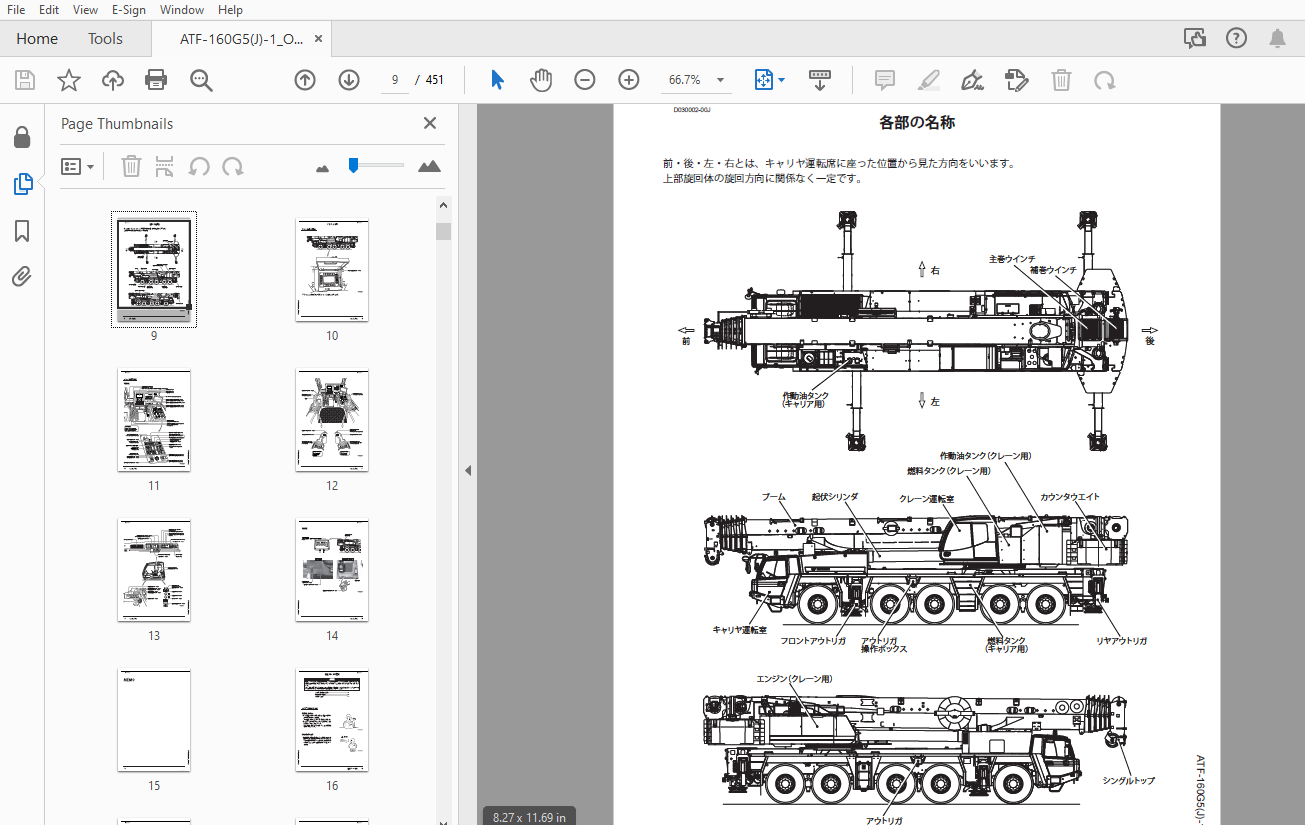Open the Share feedback chat icon
The width and height of the screenshot is (1305, 825).
(x=1194, y=39)
